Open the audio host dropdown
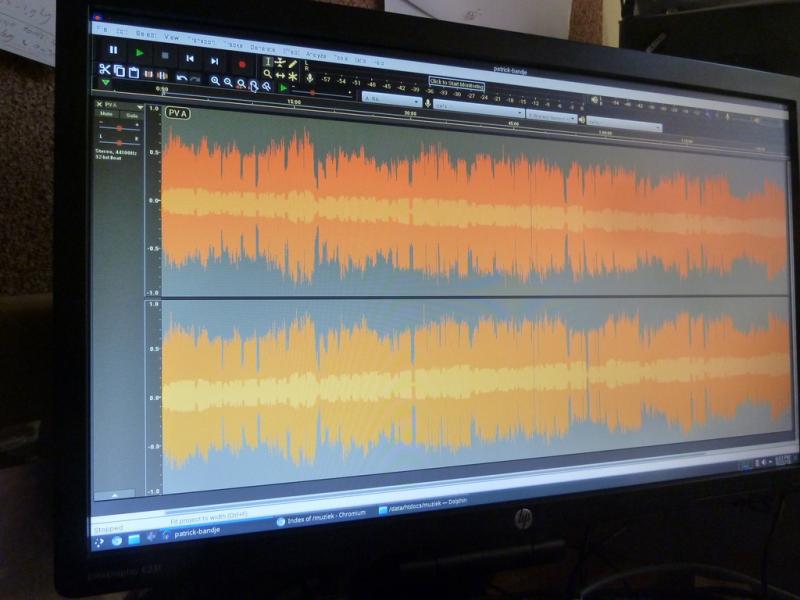This screenshot has height=600, width=800. point(391,99)
